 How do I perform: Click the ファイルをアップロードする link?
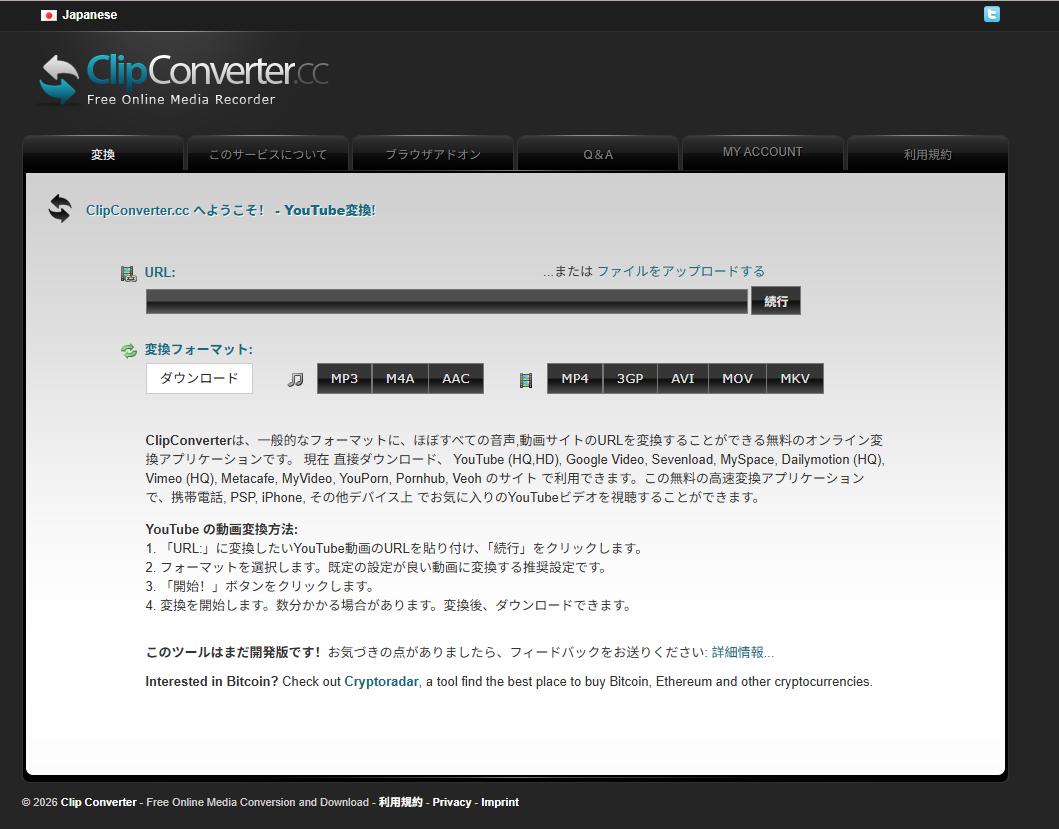tap(683, 270)
